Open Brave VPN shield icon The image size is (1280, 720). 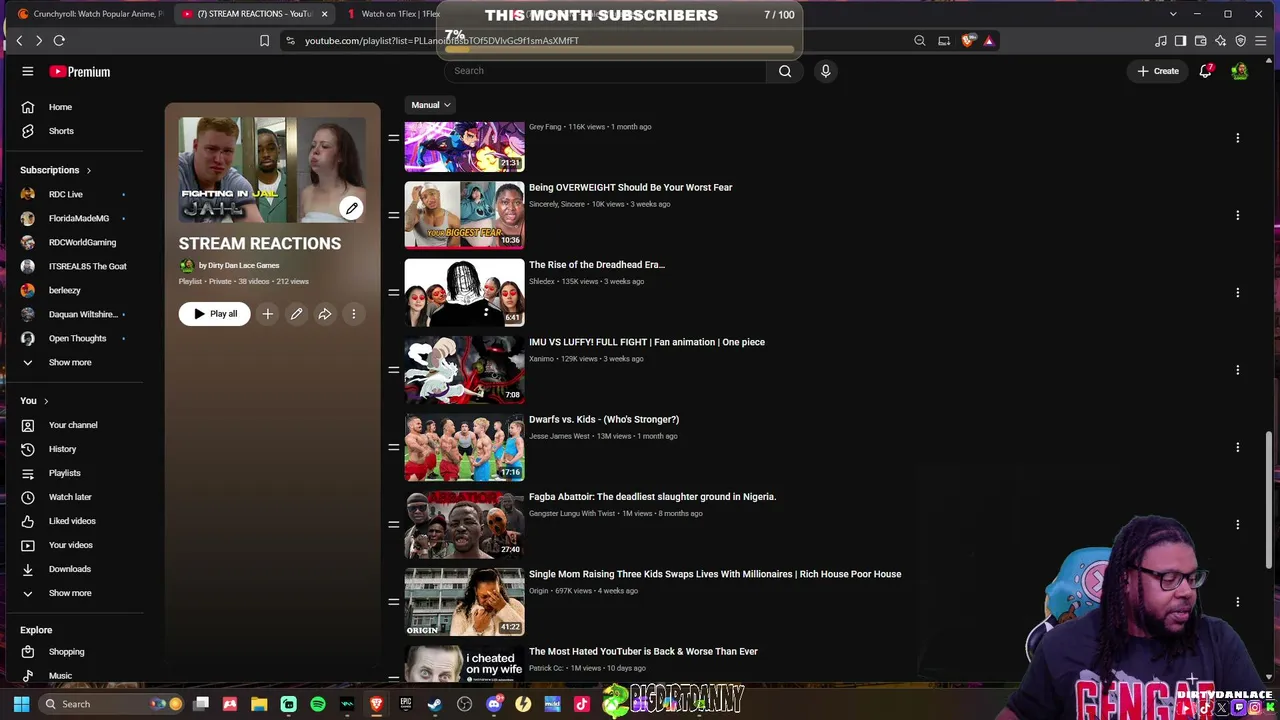[1241, 41]
